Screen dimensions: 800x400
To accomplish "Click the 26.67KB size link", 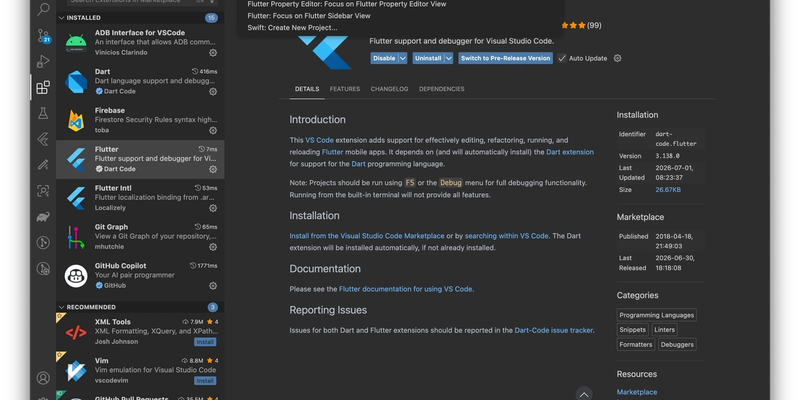I will [668, 190].
